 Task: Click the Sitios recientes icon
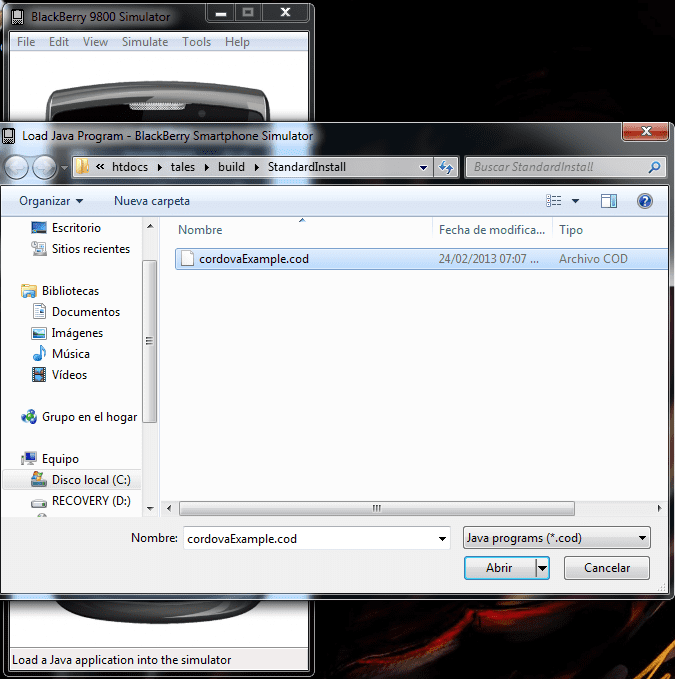(x=39, y=249)
